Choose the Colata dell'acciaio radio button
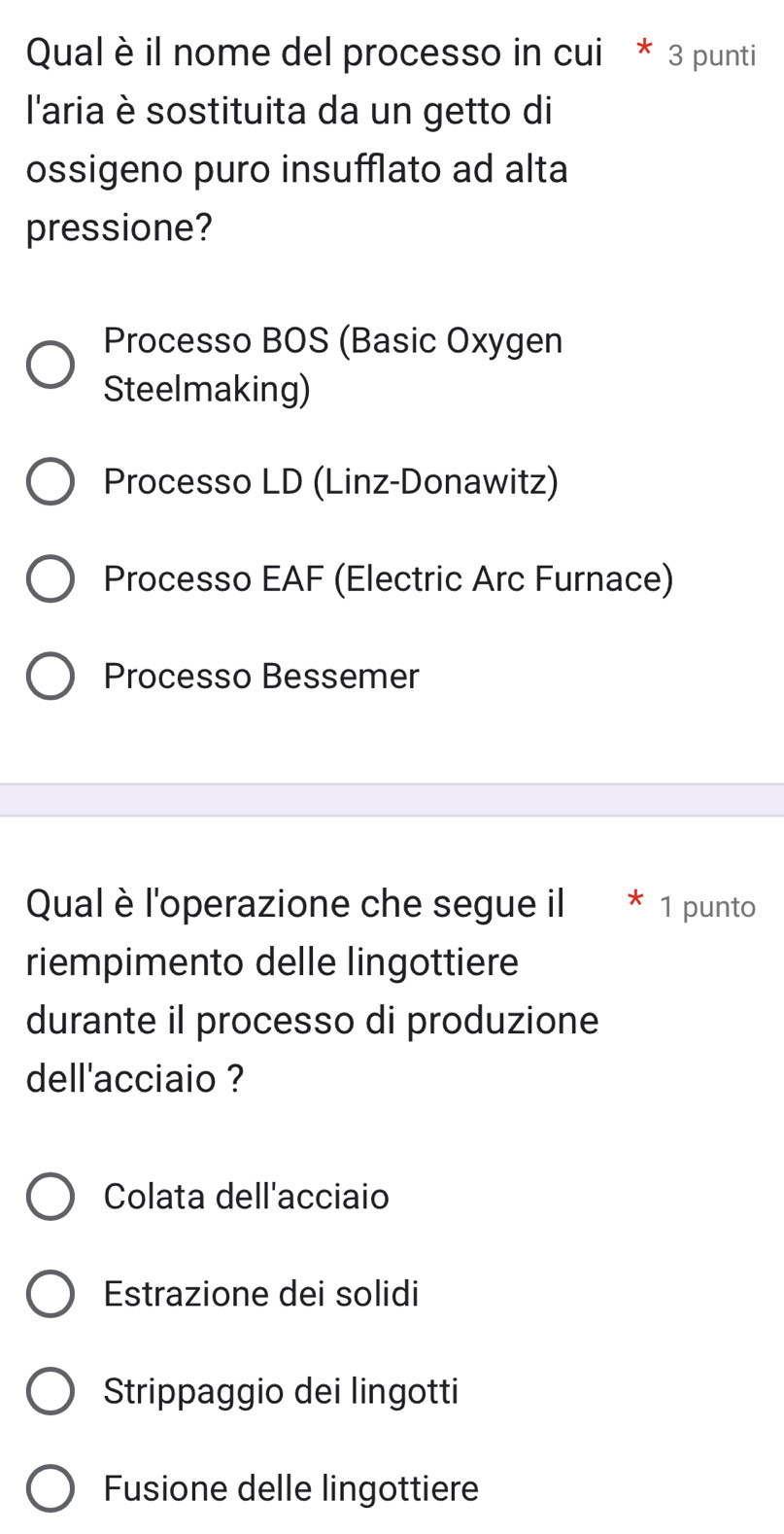The width and height of the screenshot is (784, 1534). pyautogui.click(x=50, y=1197)
